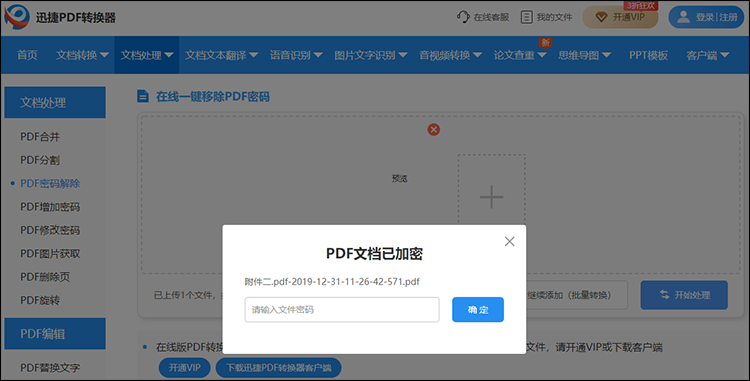Click the swap icon on 开始处理 button
Viewport: 750px width, 381px height.
point(664,294)
